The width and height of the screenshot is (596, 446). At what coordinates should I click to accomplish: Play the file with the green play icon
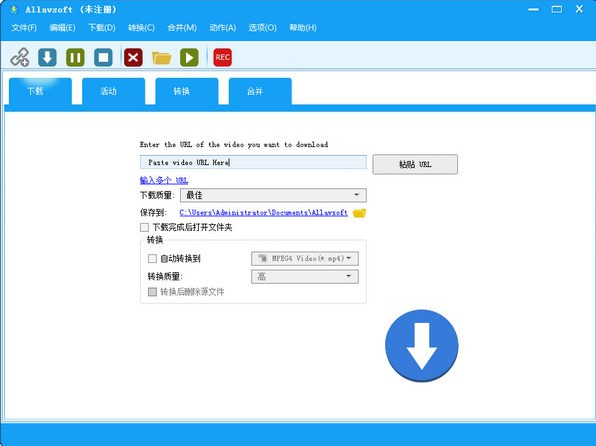189,57
